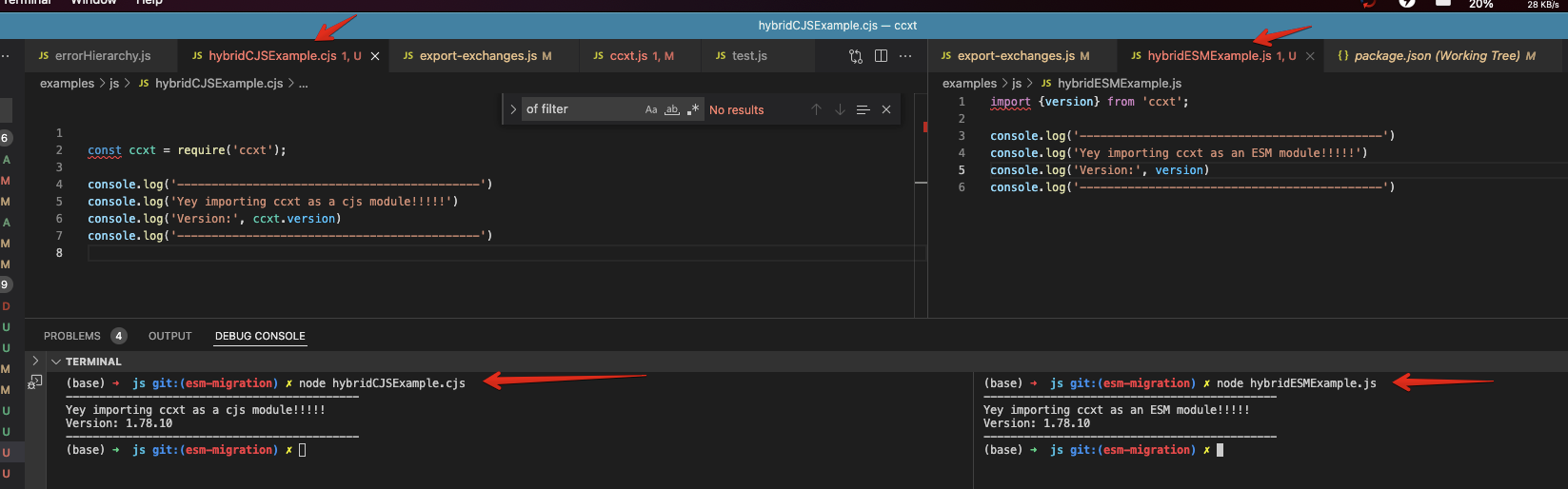Viewport: 1568px width, 489px height.
Task: Select 'js' folder in right editor breadcrumb
Action: click(1017, 84)
